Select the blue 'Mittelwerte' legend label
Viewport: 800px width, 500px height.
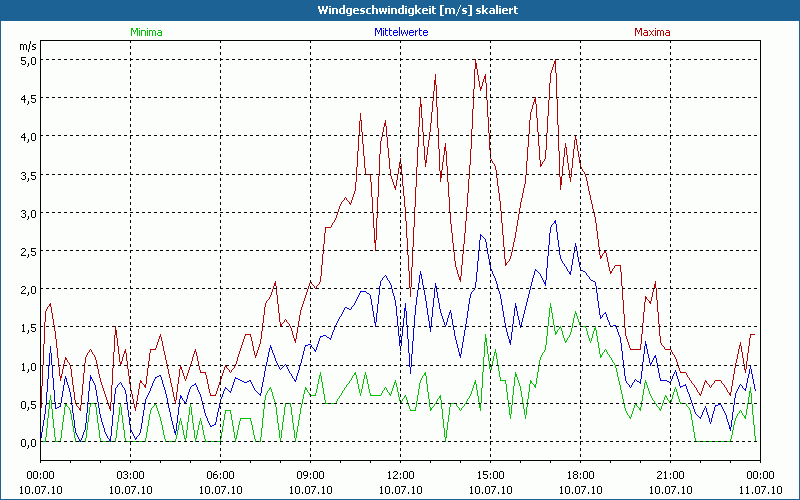coord(402,32)
